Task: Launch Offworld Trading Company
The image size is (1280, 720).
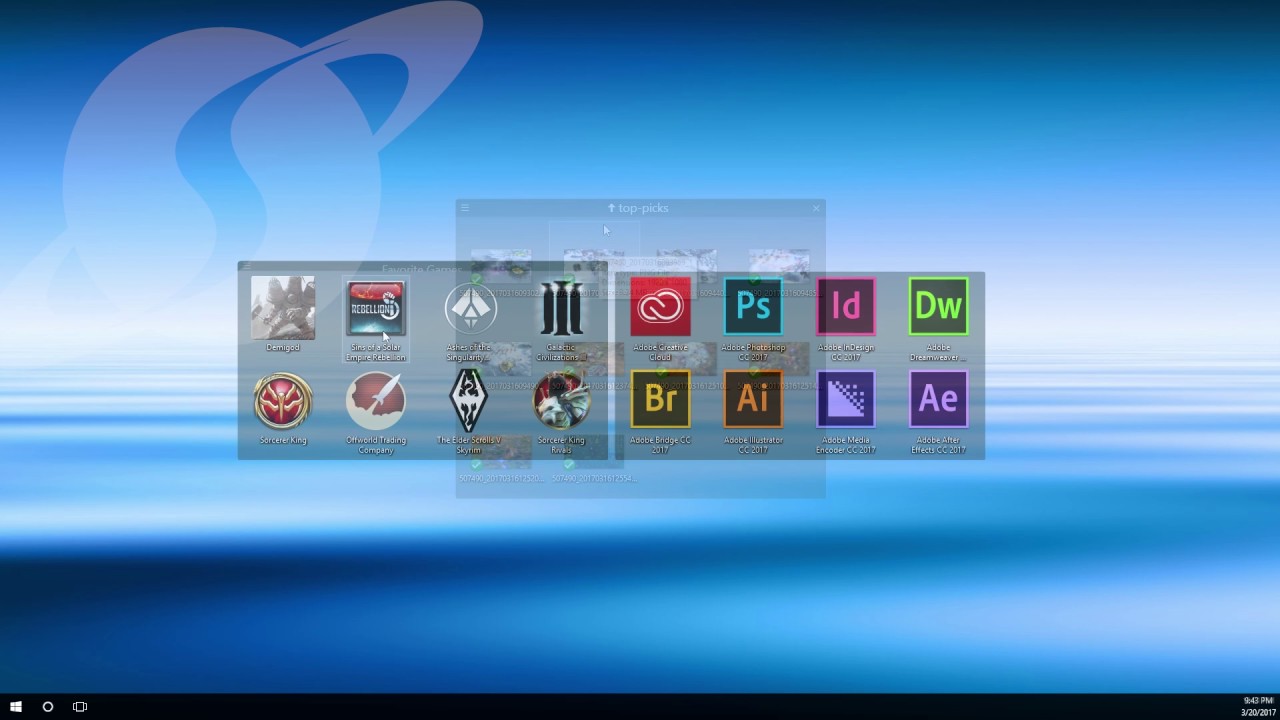Action: [375, 398]
